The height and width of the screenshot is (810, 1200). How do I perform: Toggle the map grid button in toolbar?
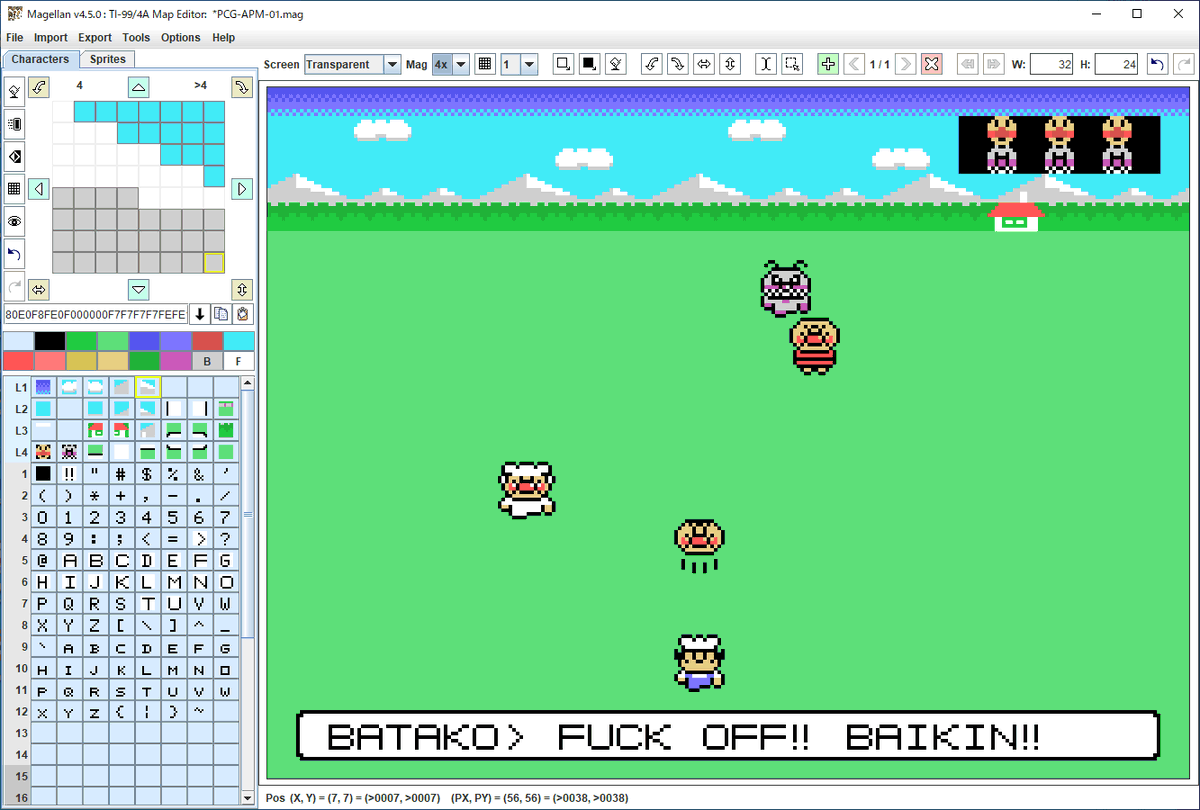[485, 64]
